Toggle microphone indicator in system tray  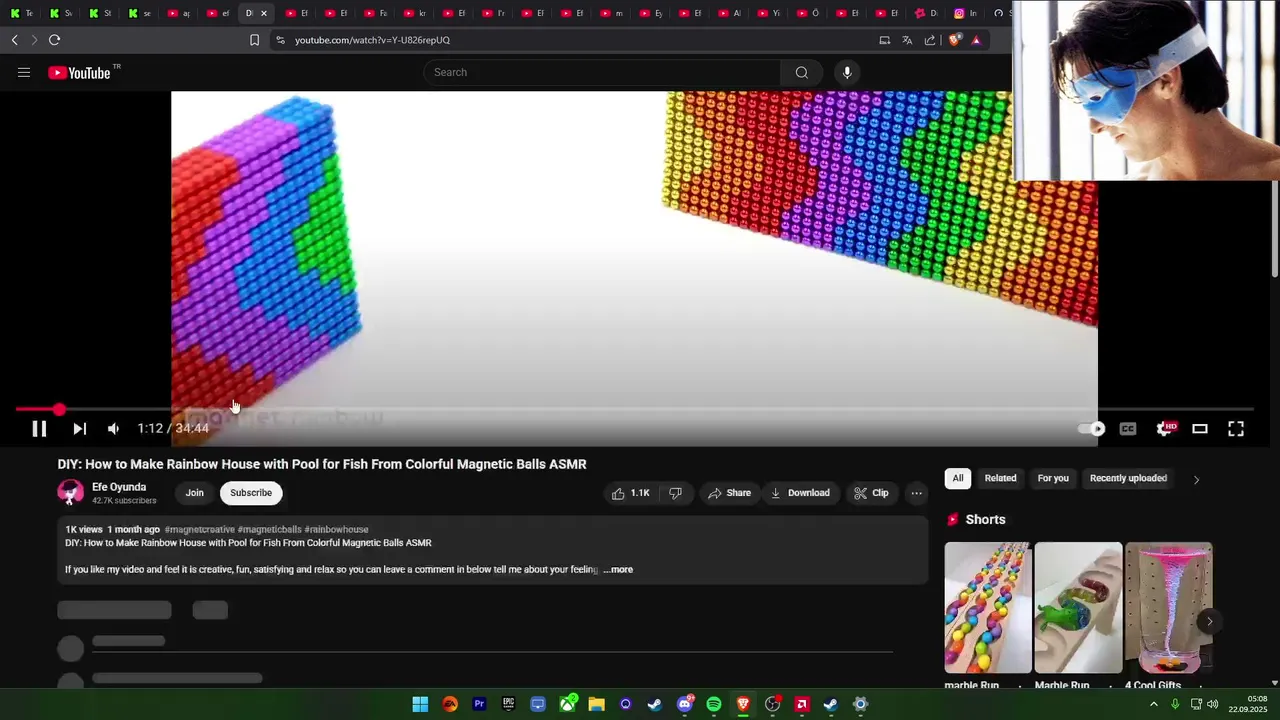pyautogui.click(x=1175, y=704)
